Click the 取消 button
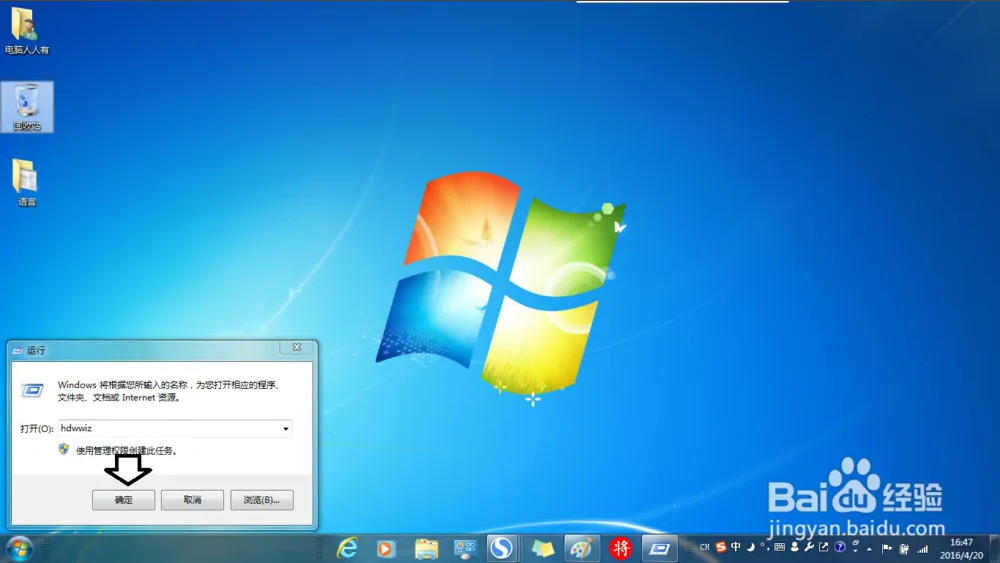The width and height of the screenshot is (1000, 563). (192, 500)
